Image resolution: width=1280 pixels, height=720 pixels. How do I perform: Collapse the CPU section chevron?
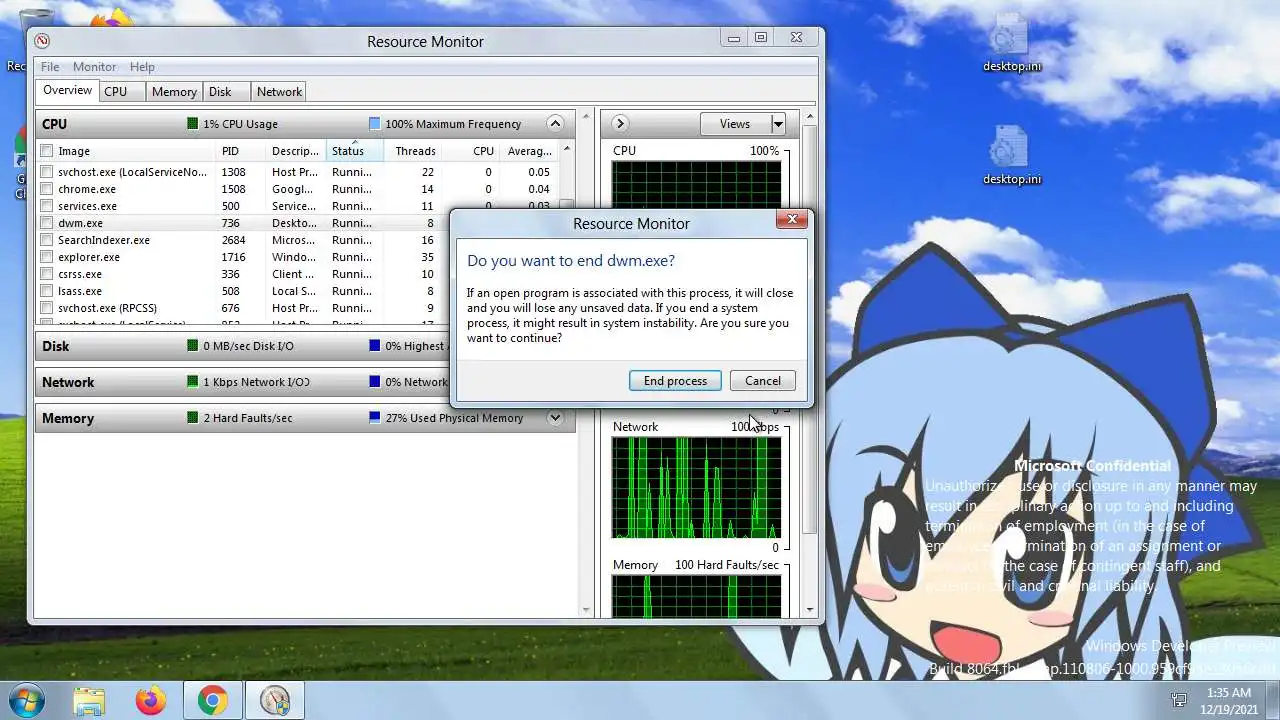click(555, 124)
